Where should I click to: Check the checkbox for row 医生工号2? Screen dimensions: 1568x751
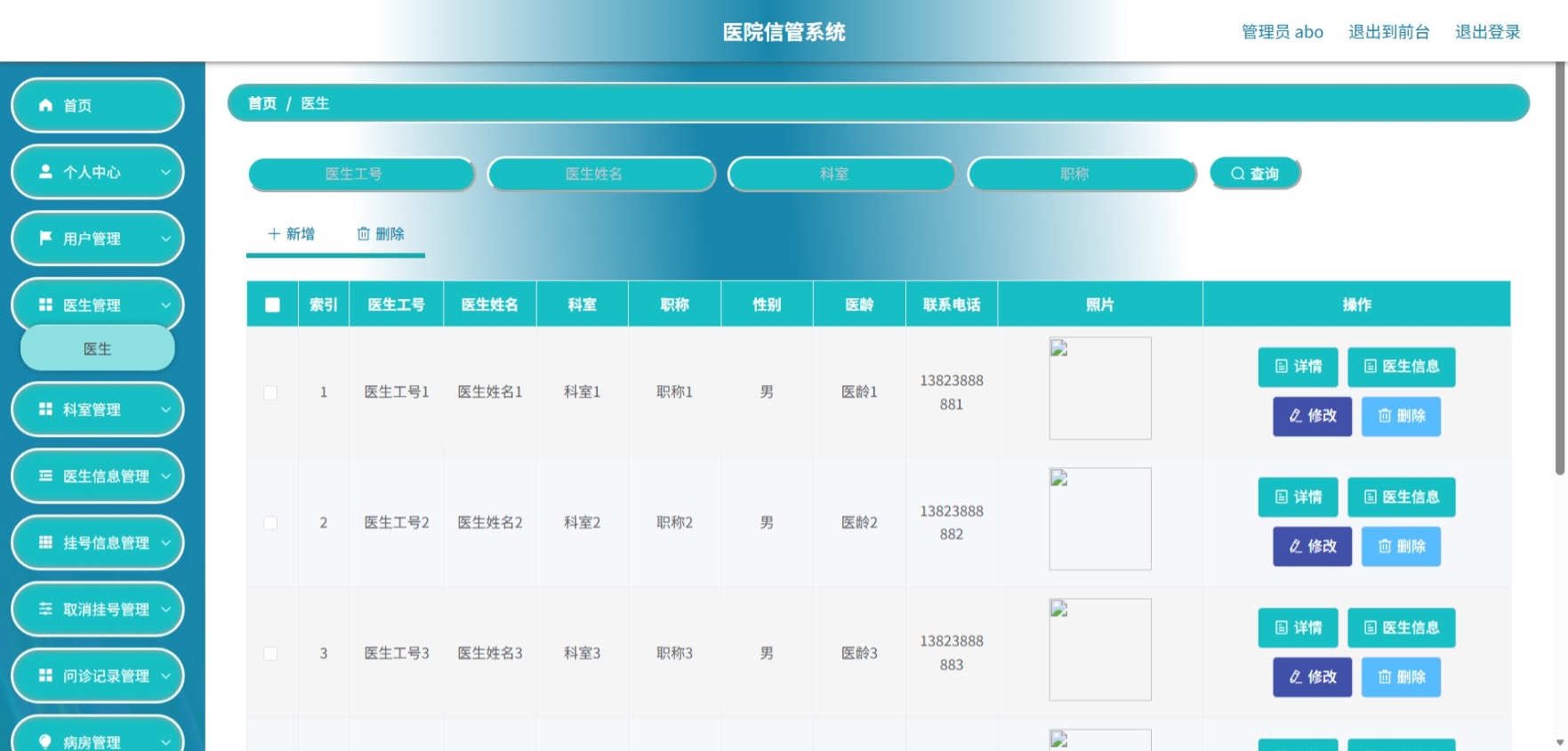[270, 523]
